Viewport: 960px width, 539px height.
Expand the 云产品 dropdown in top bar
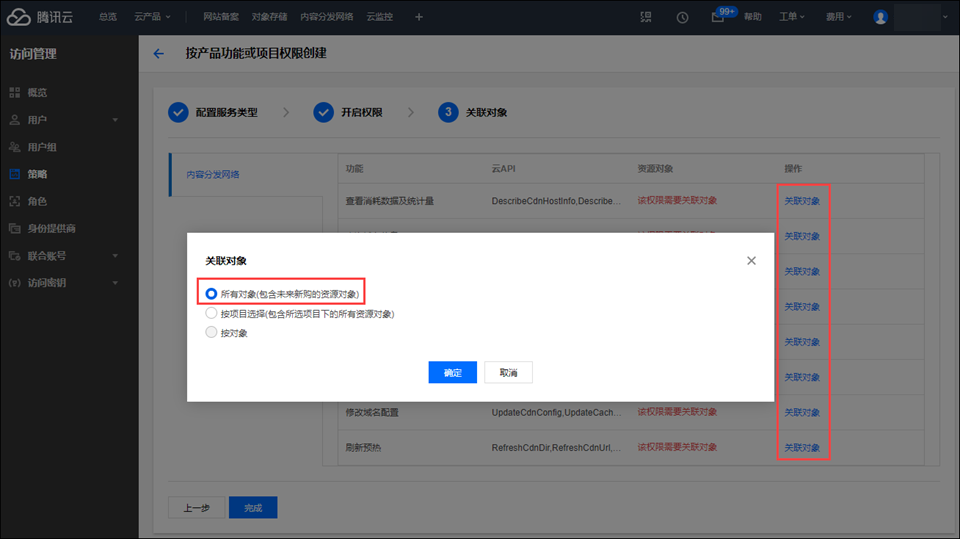152,17
